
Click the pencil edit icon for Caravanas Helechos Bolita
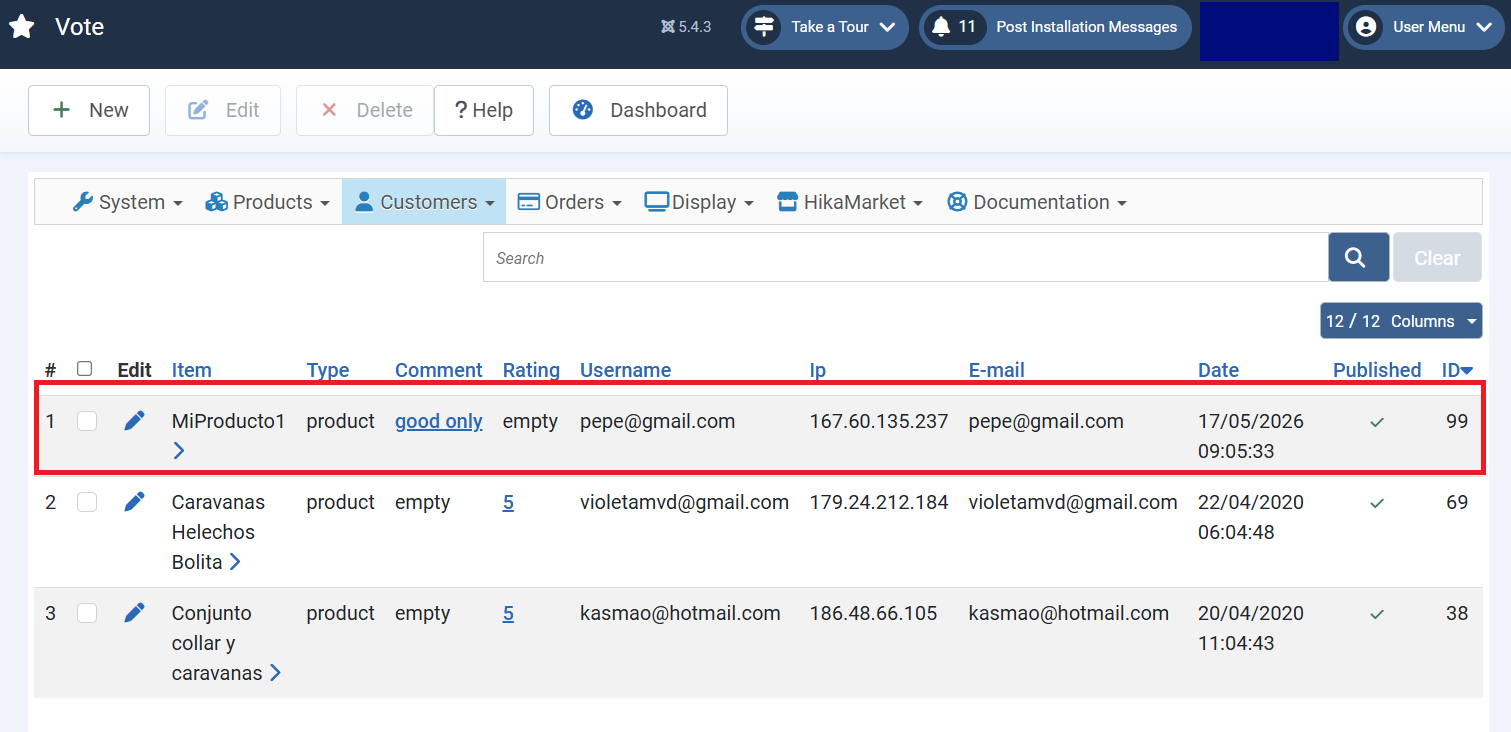[x=134, y=502]
